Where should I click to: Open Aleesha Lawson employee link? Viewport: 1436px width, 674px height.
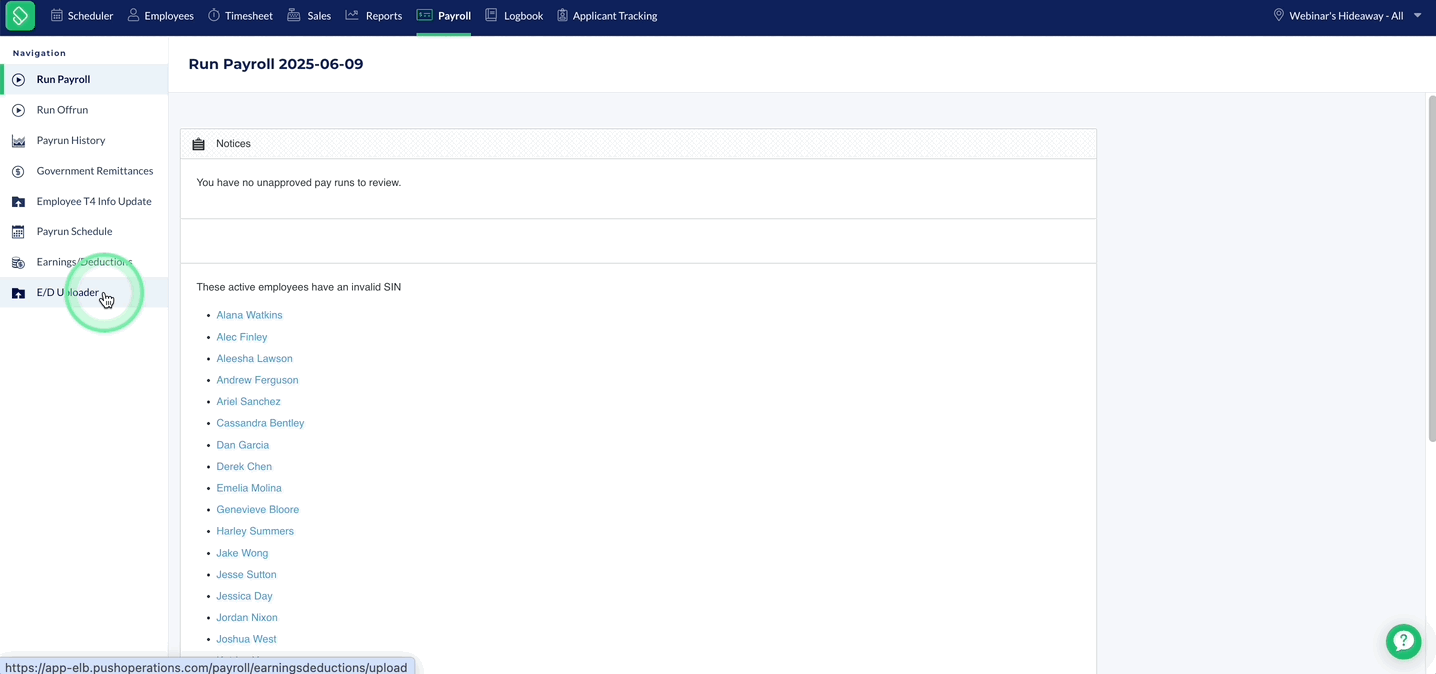click(254, 359)
